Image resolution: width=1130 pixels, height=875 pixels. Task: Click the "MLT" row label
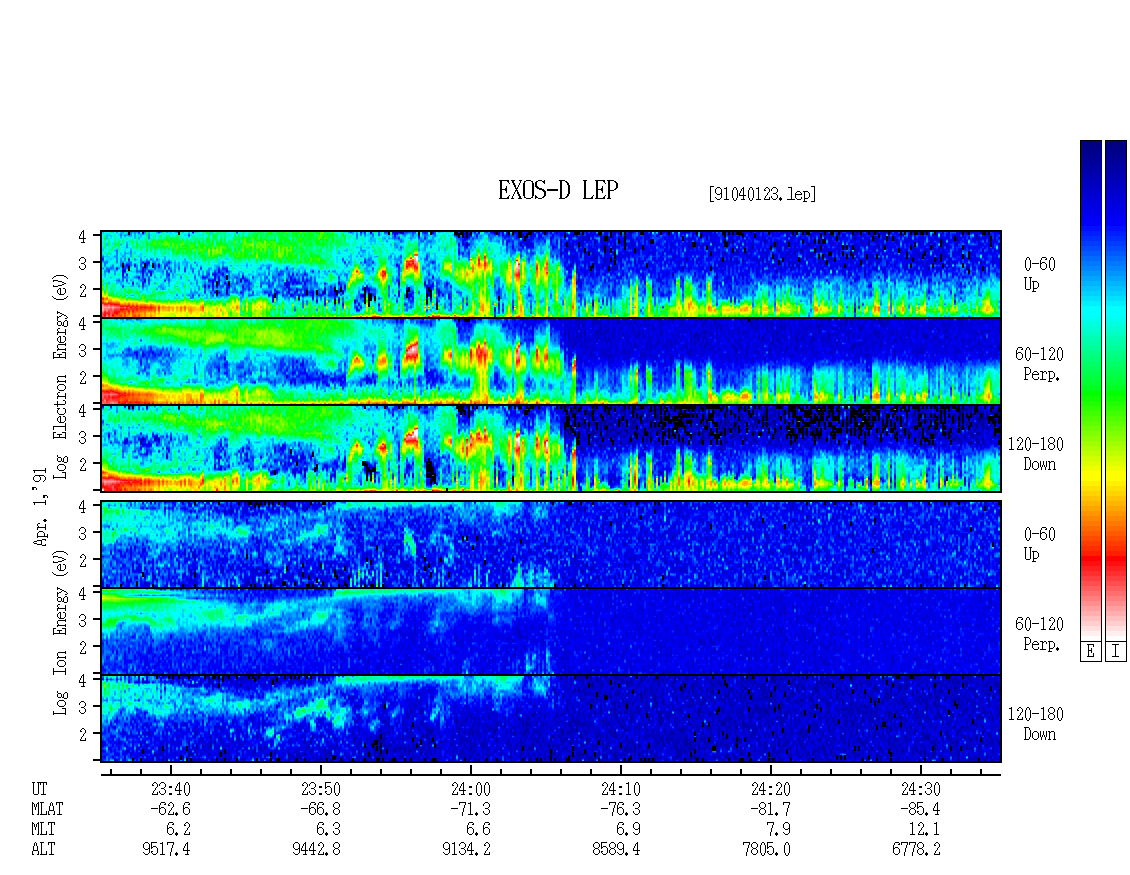point(43,829)
